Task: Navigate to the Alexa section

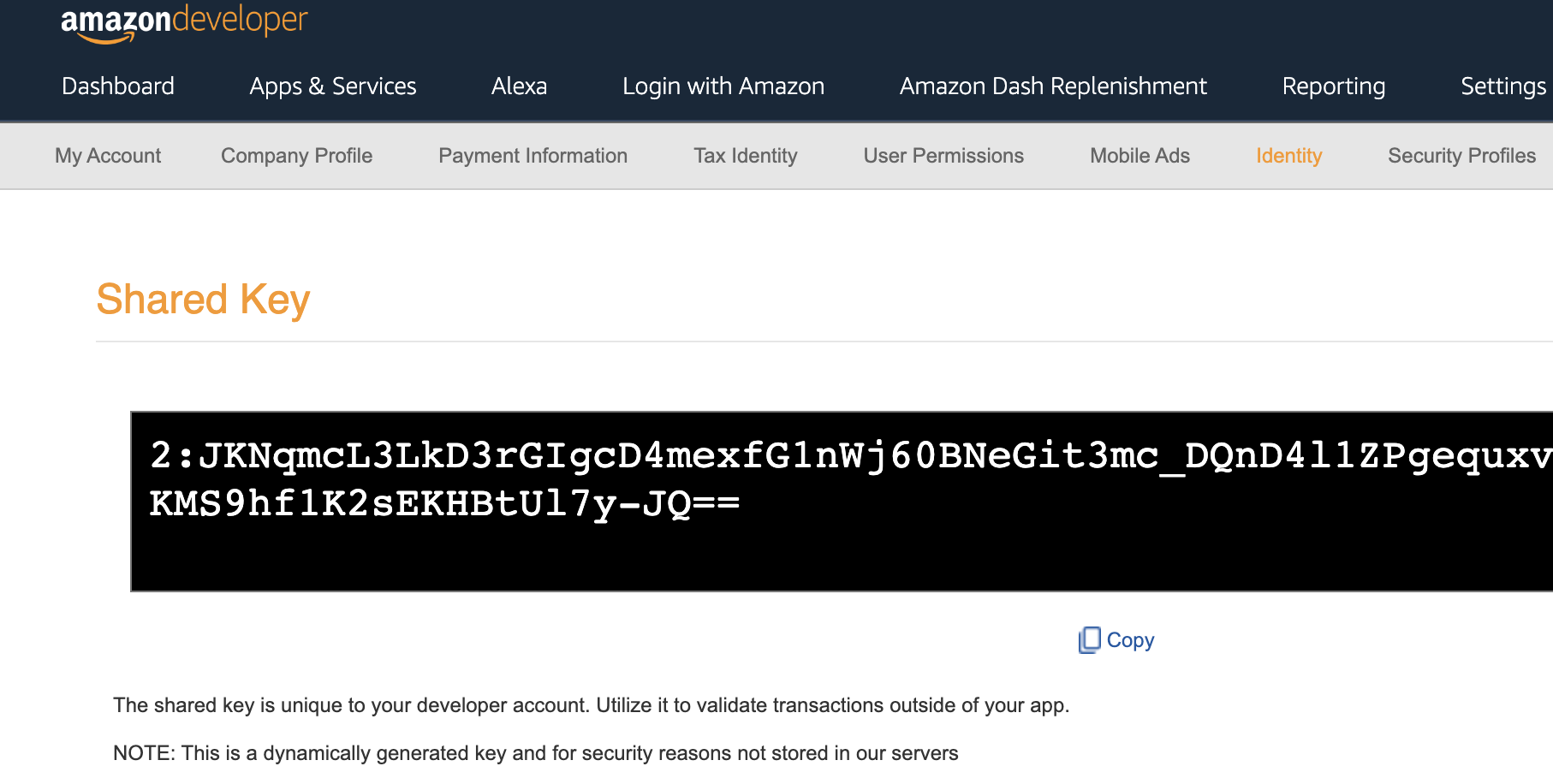Action: [519, 86]
